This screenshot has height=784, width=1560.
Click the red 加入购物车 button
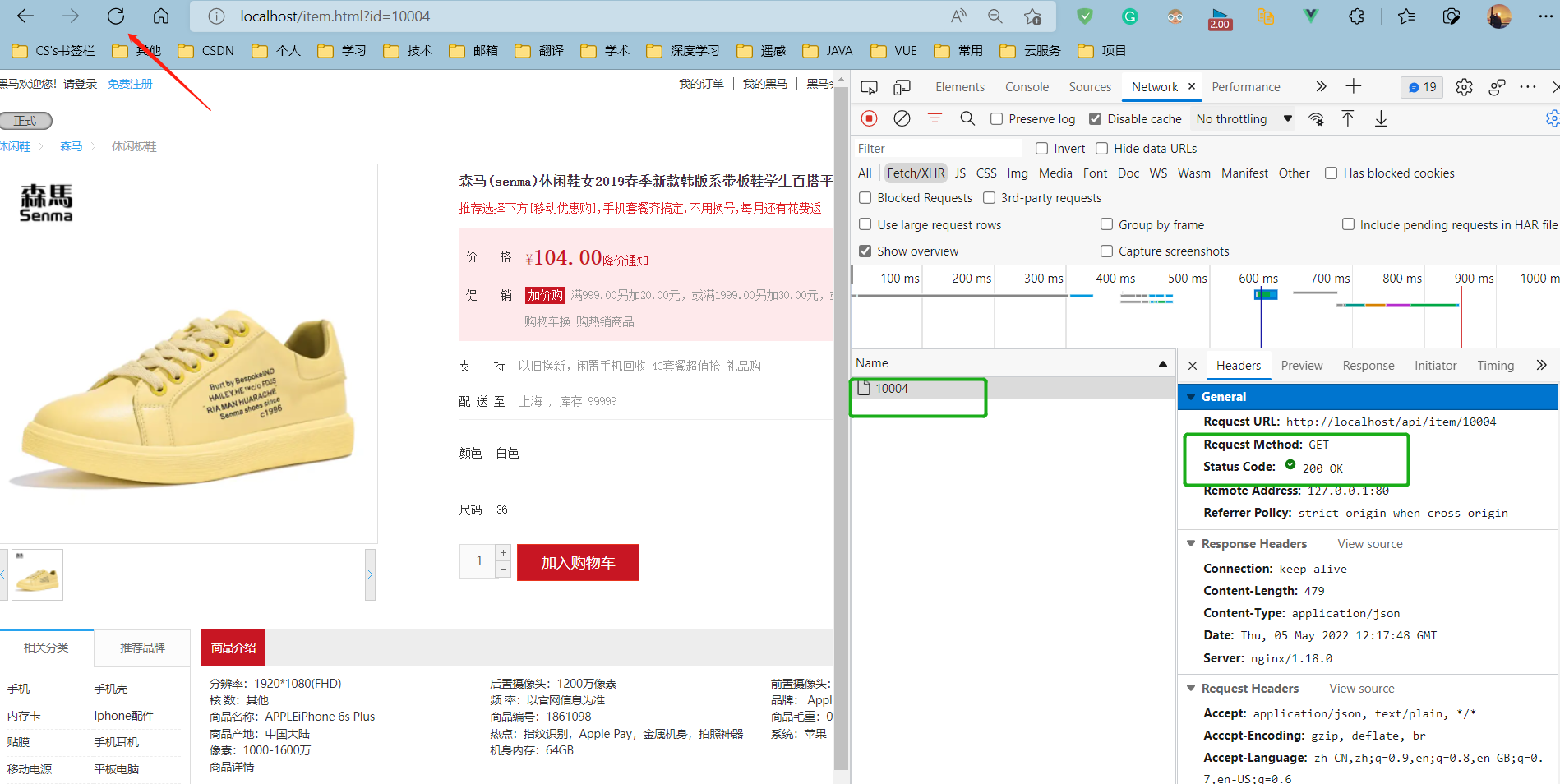click(x=578, y=563)
